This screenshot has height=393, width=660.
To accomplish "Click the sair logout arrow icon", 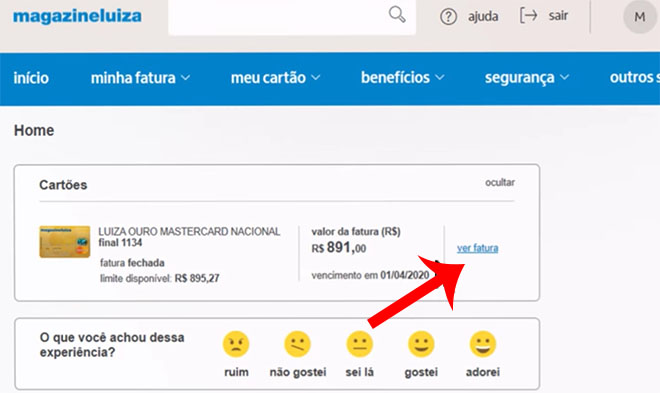I will [529, 16].
